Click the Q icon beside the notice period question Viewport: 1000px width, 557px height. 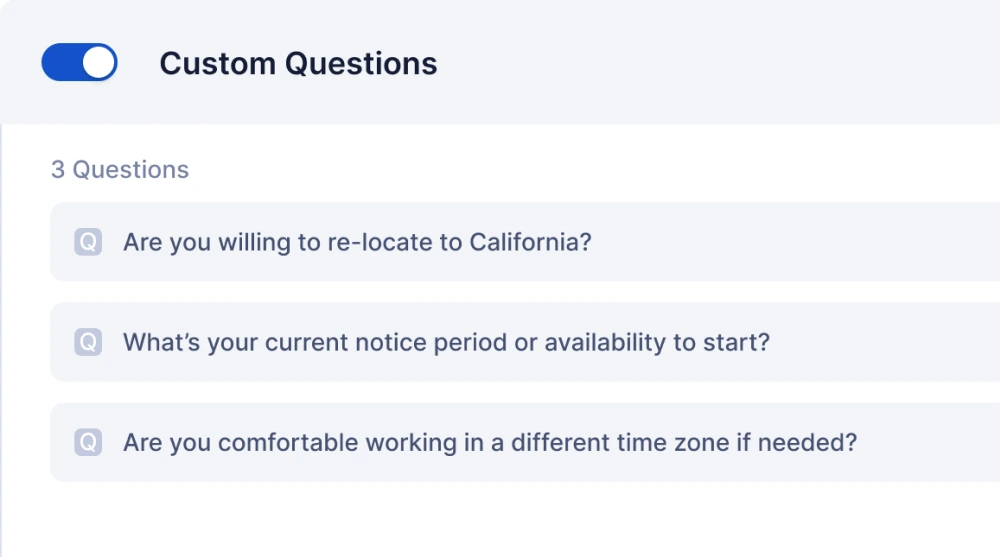point(88,342)
